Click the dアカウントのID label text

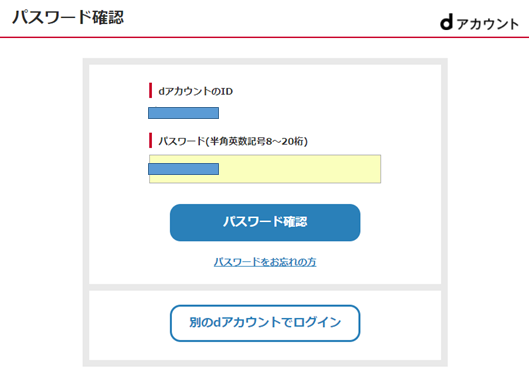[196, 91]
